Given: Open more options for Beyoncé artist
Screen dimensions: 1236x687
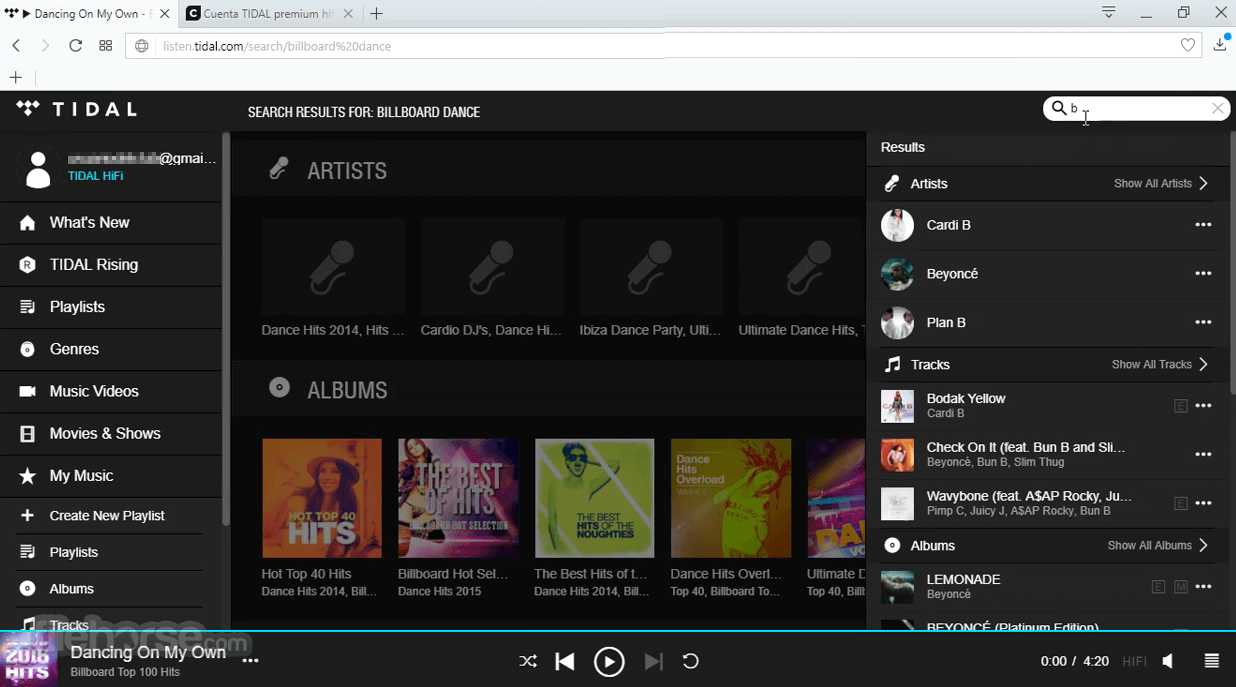Looking at the screenshot, I should tap(1203, 274).
